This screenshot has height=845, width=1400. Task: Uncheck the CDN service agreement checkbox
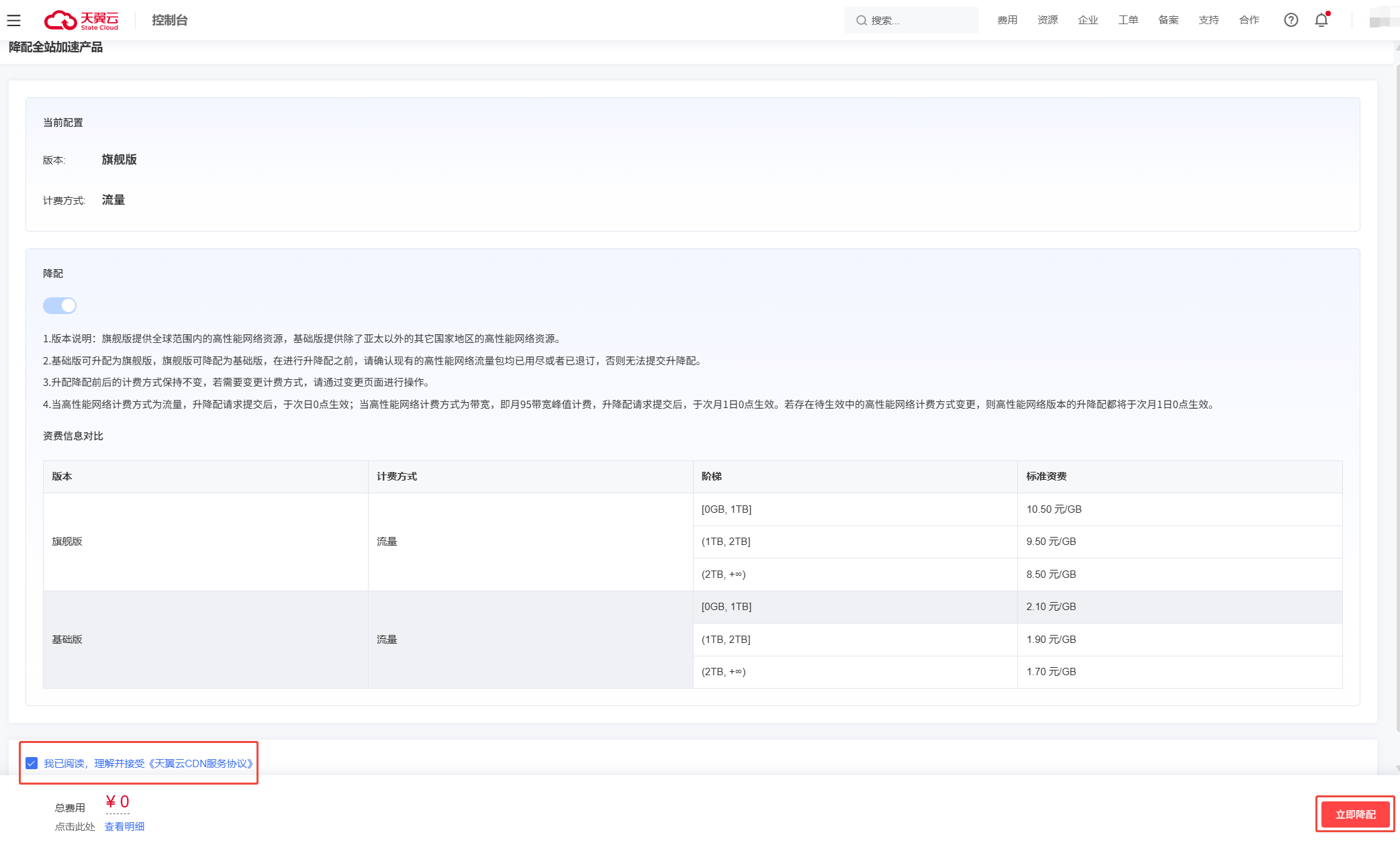pos(32,763)
